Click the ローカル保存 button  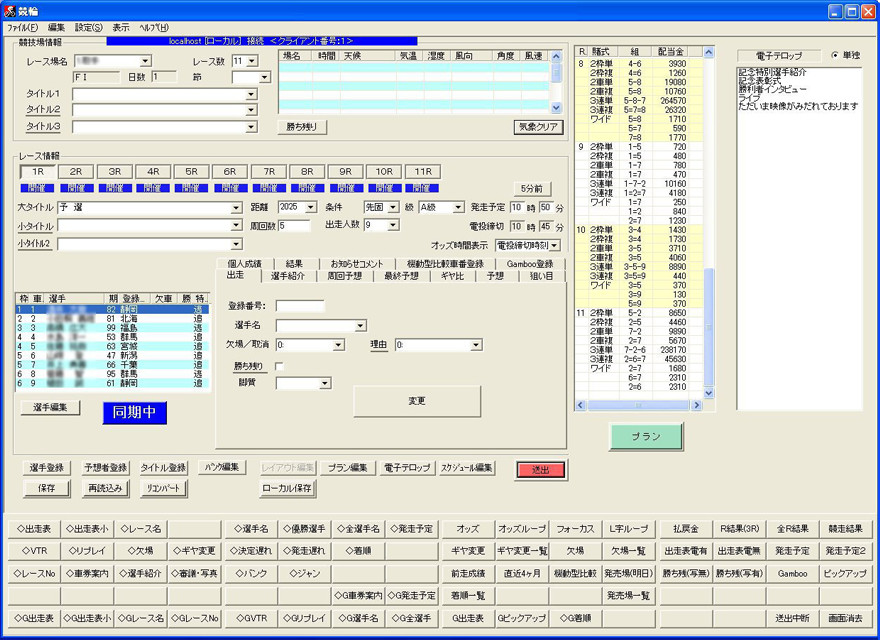coord(287,488)
